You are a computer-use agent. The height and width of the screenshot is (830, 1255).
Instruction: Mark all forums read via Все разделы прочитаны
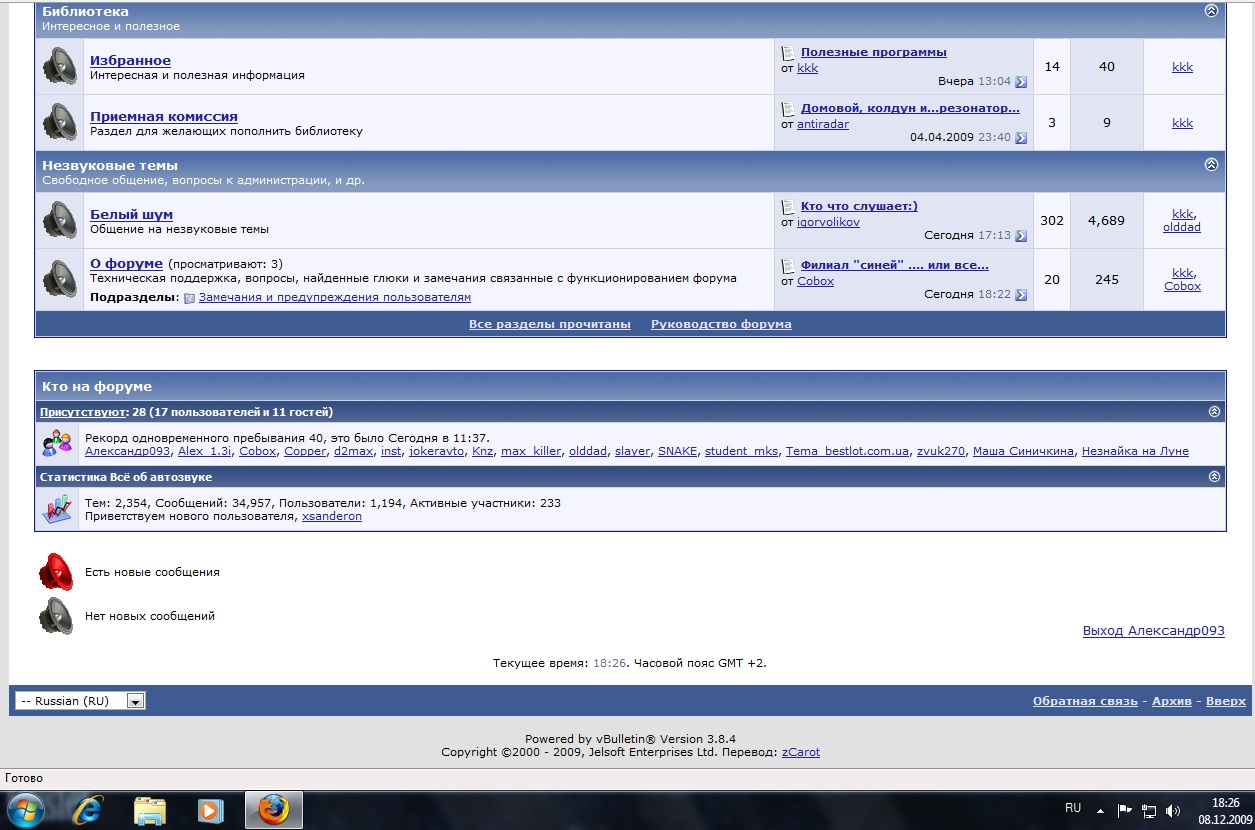click(x=549, y=324)
